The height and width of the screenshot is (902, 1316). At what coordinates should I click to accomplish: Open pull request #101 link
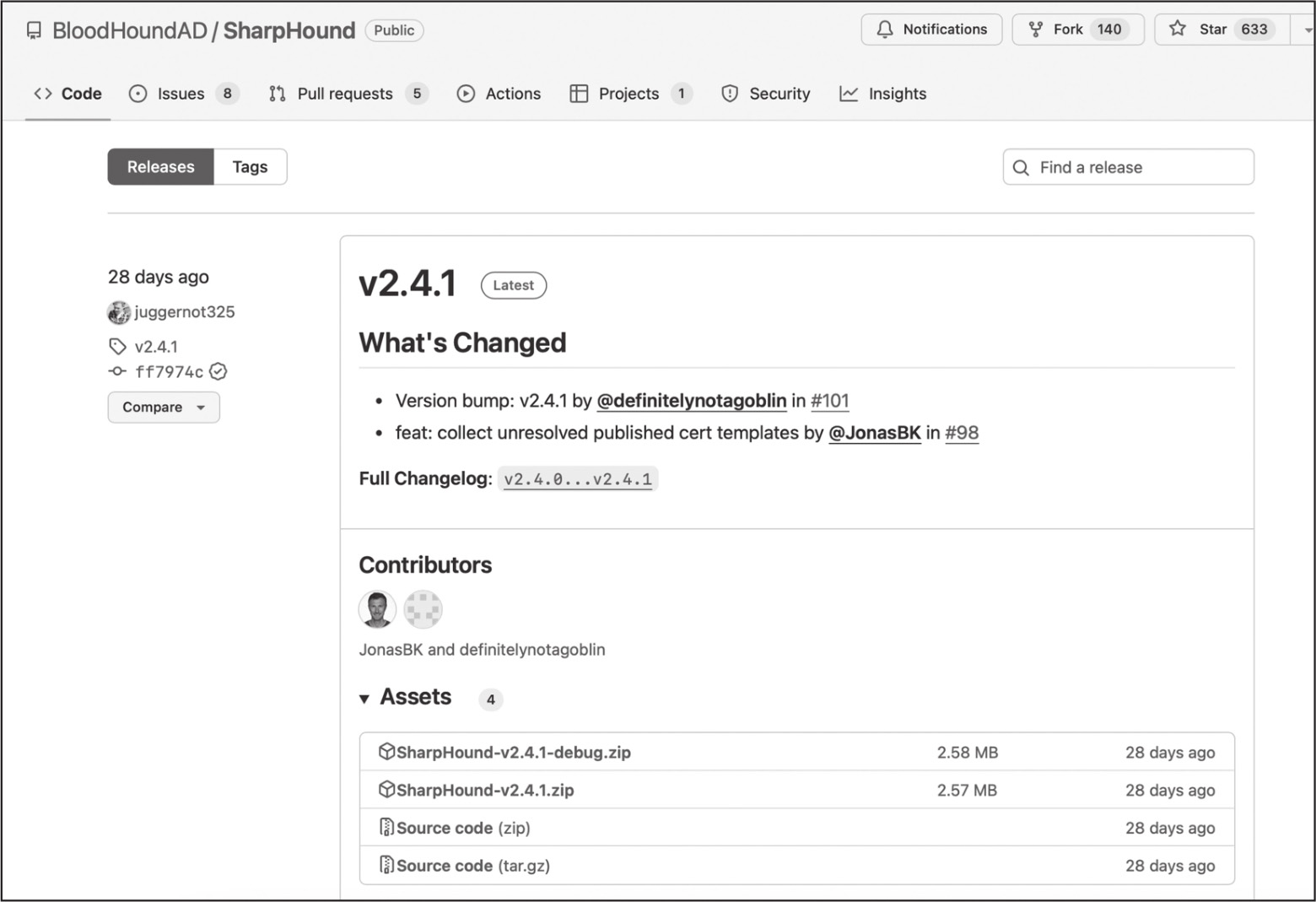point(829,401)
